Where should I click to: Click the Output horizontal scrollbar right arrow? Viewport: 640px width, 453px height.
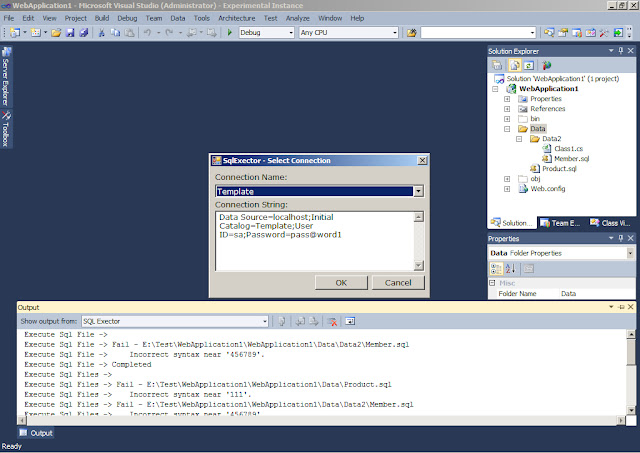point(621,420)
